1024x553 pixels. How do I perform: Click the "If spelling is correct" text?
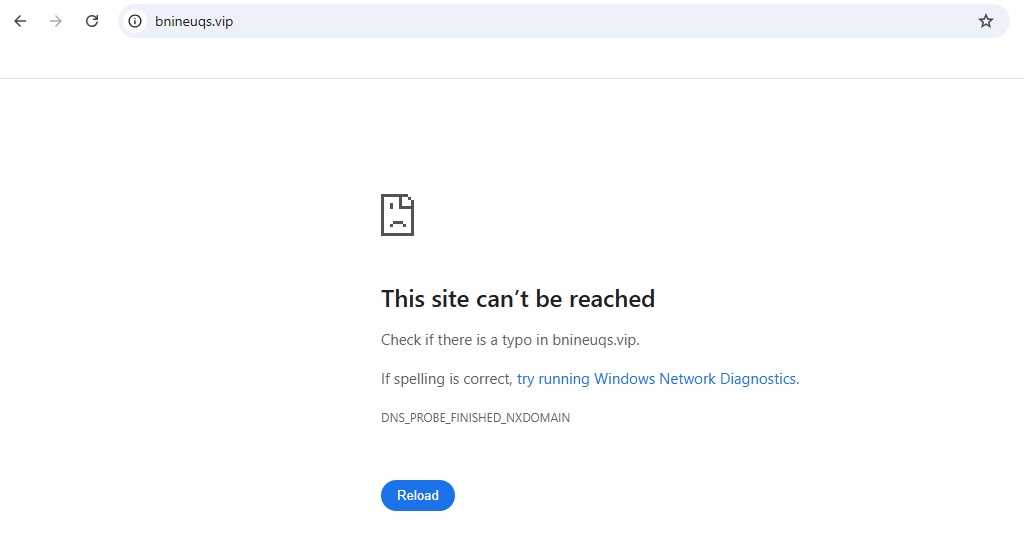[x=446, y=379]
